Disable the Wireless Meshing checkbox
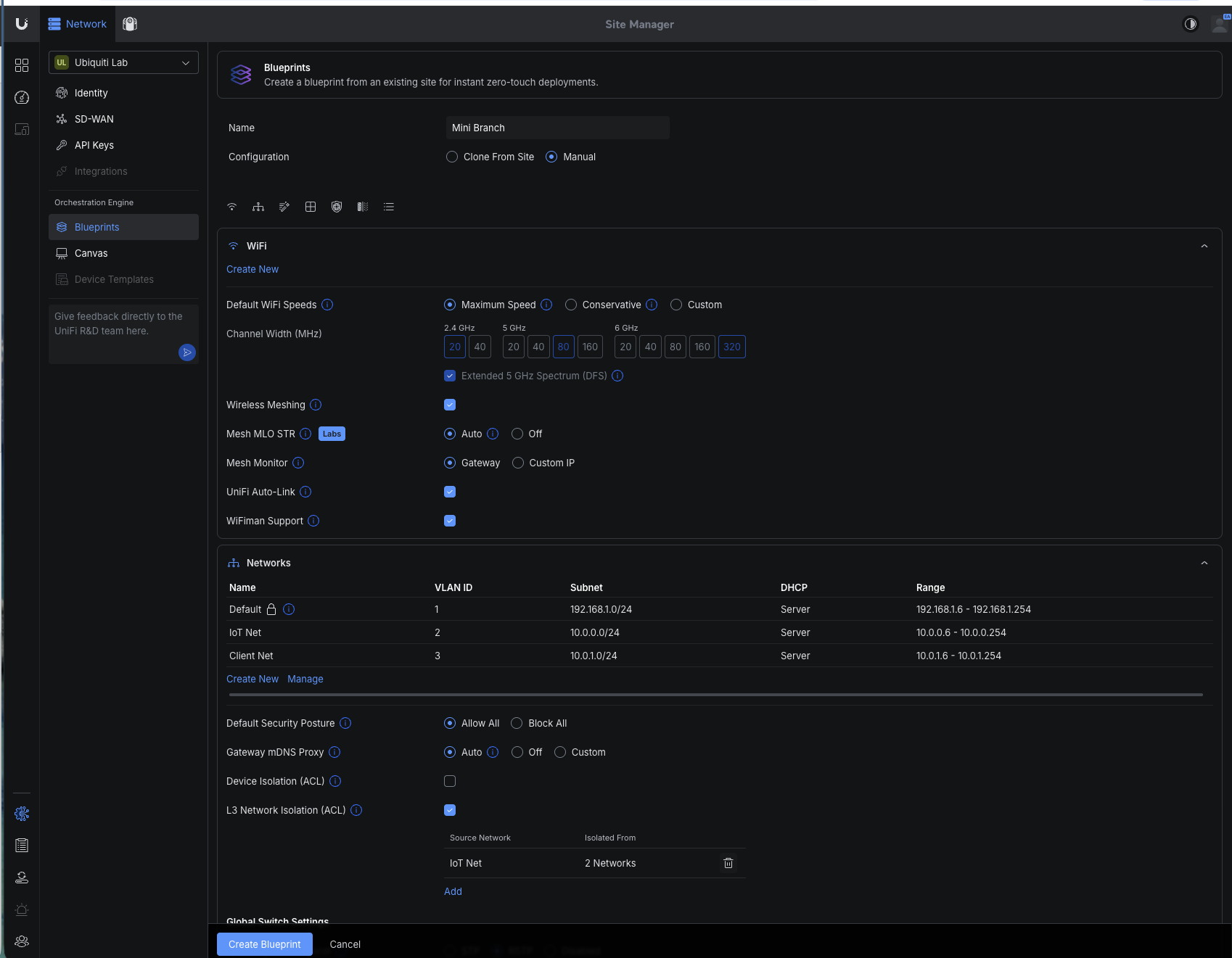 [450, 405]
